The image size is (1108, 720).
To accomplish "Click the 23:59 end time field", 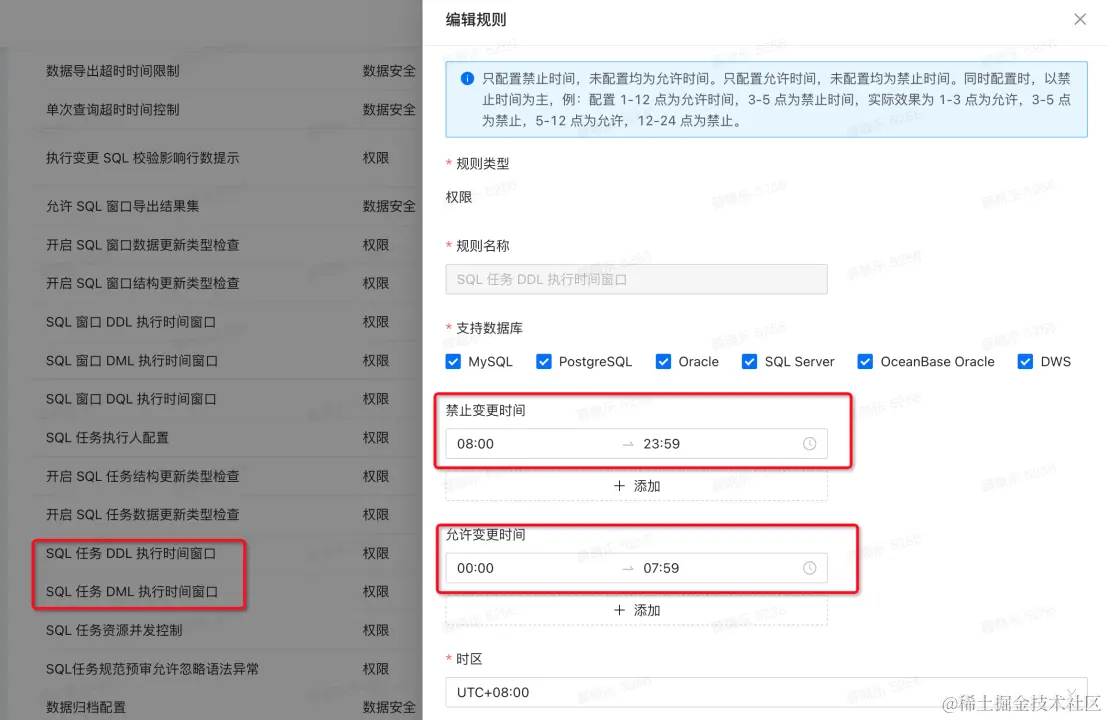I will coord(661,444).
